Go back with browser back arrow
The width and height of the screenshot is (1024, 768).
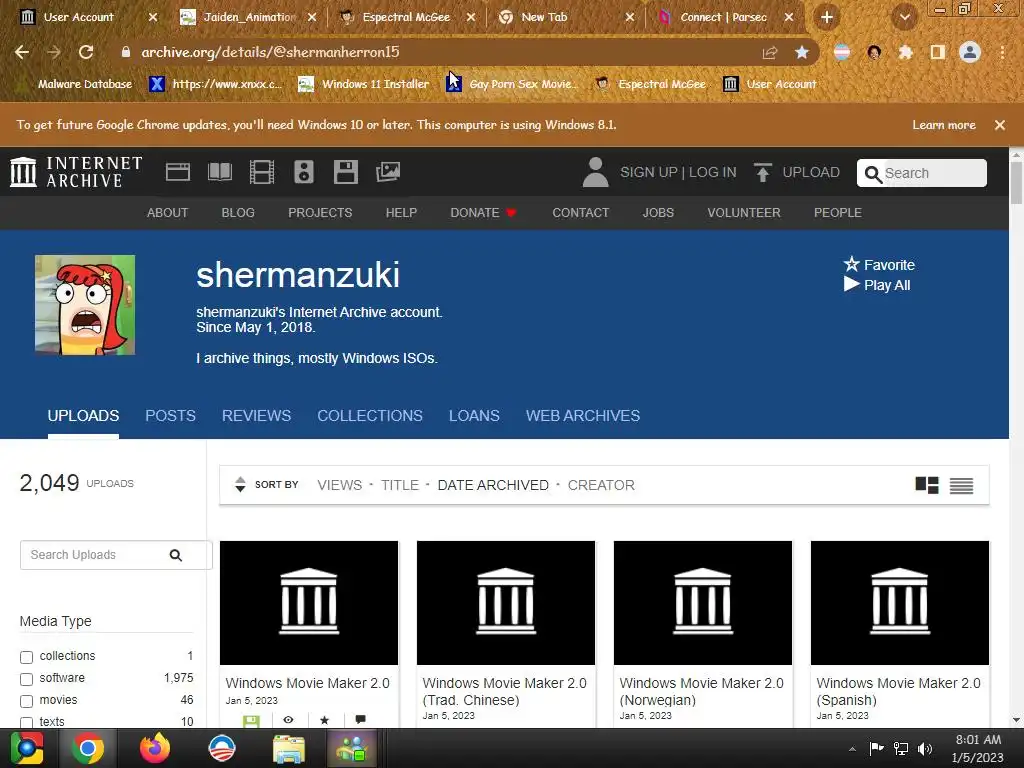(22, 52)
